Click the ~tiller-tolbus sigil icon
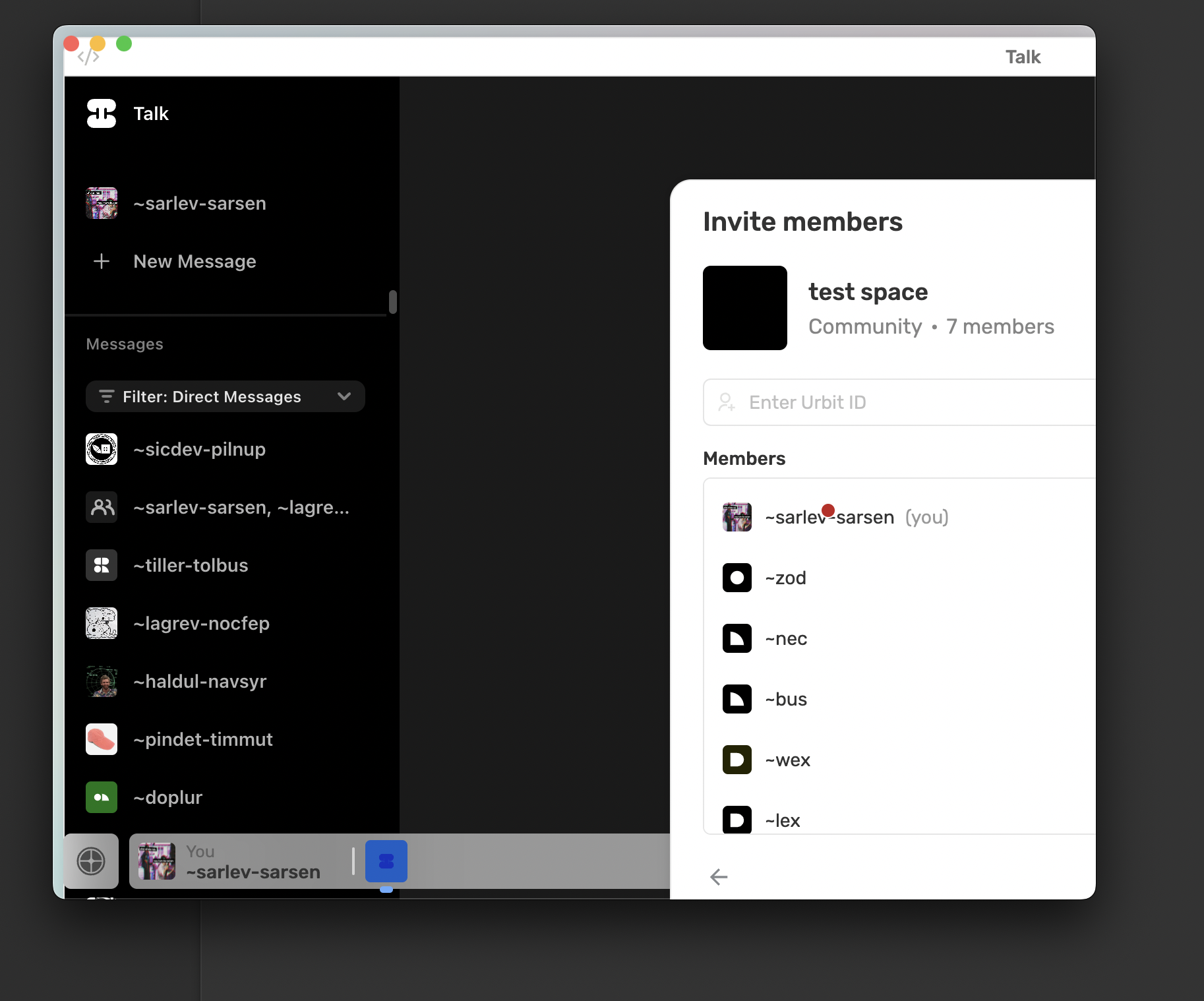 (x=102, y=565)
